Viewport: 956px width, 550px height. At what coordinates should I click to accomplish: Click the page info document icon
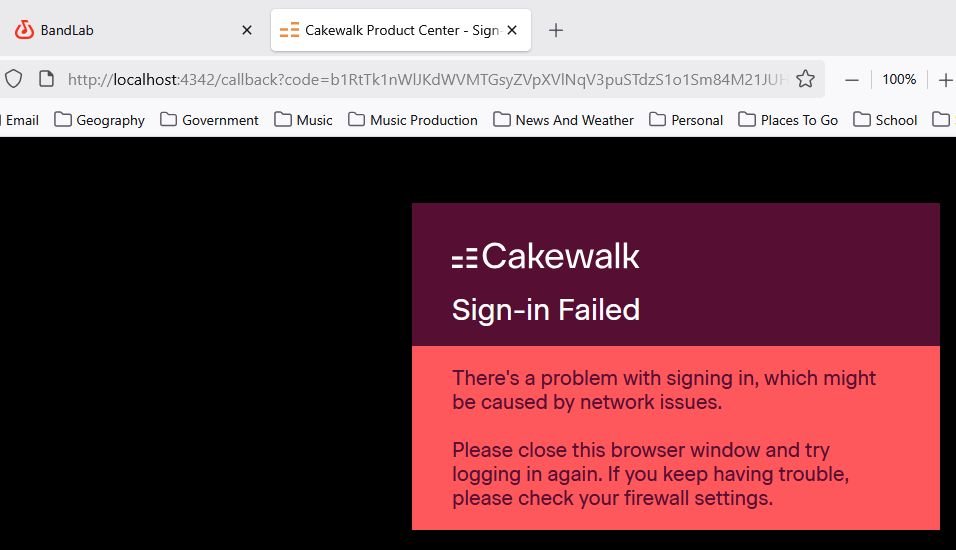coord(46,79)
